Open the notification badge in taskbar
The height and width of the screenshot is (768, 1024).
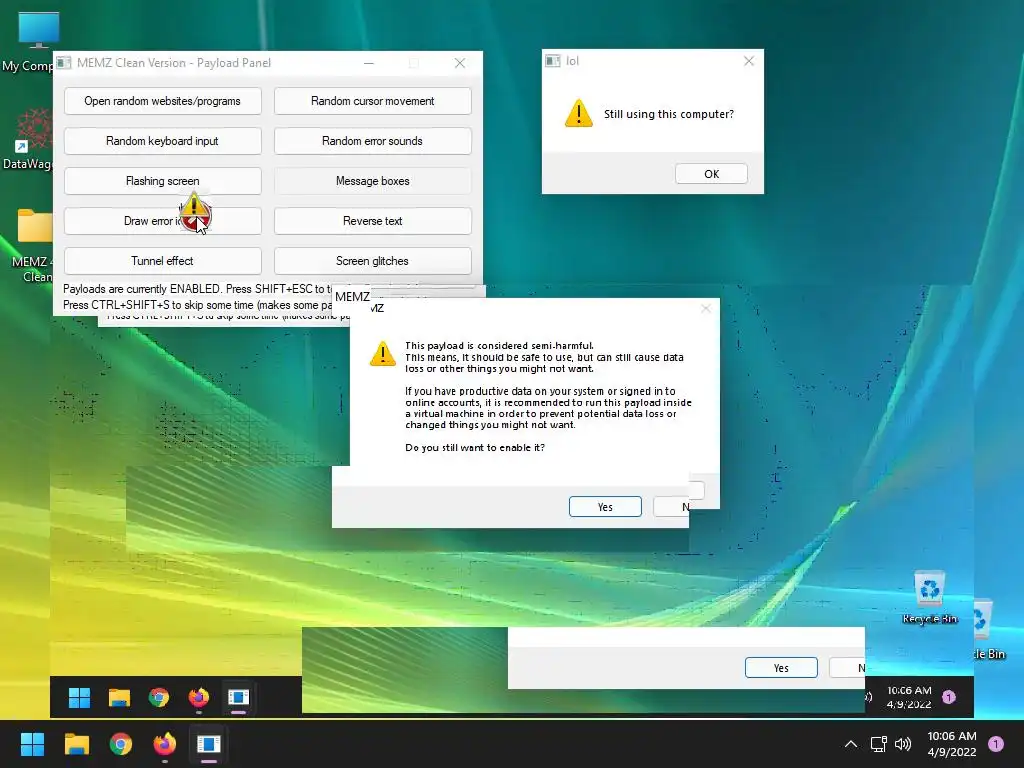996,744
